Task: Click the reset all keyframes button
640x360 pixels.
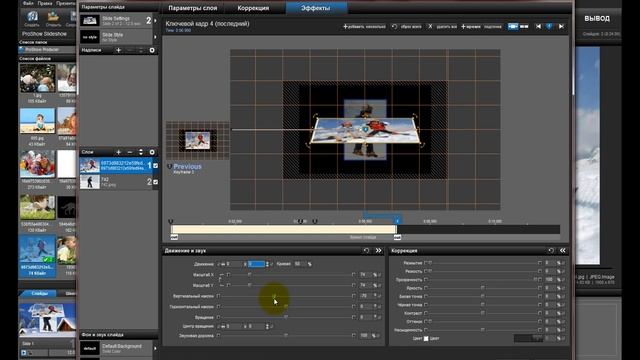Action: coord(407,27)
